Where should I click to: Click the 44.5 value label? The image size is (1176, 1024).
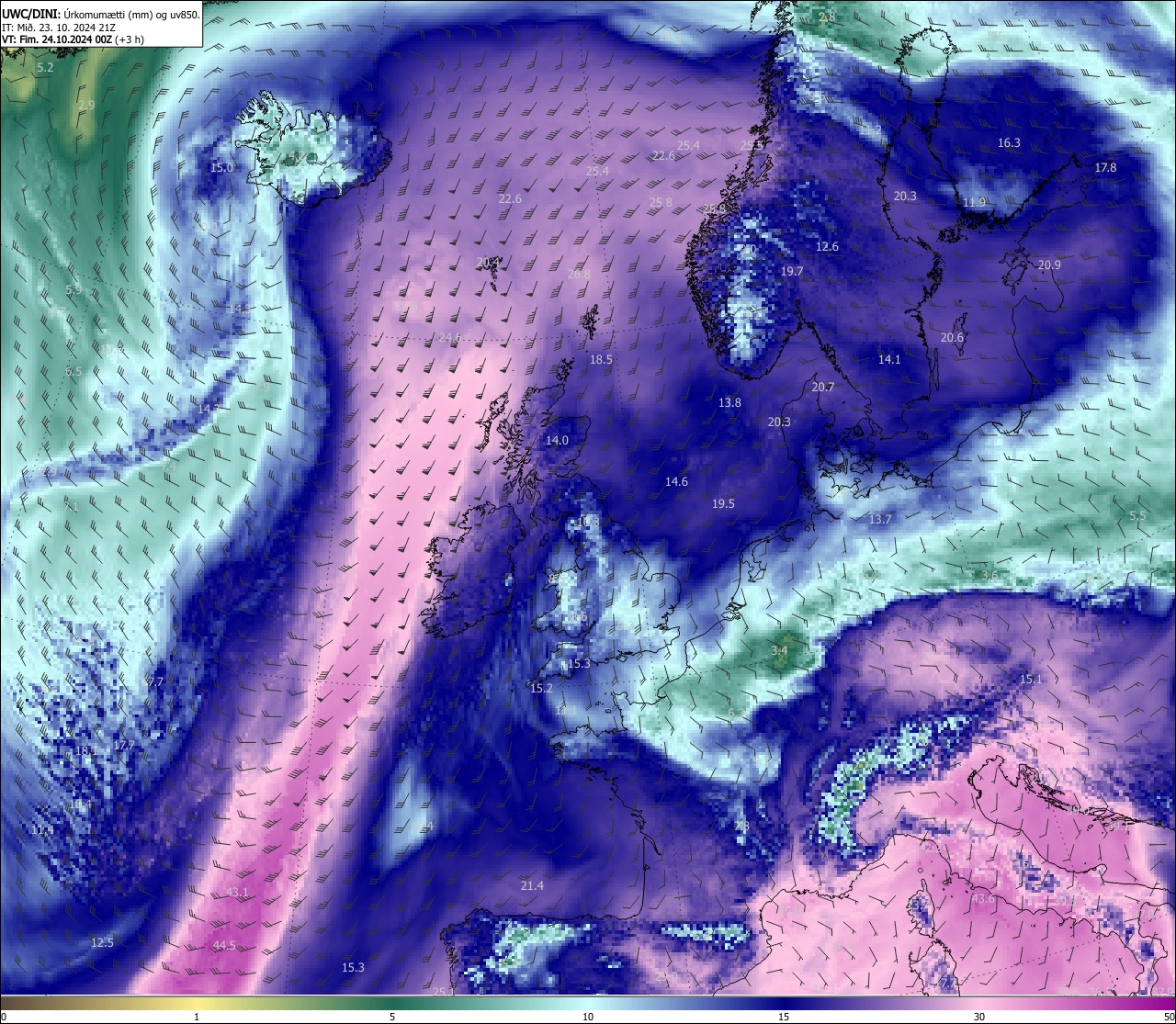[224, 946]
